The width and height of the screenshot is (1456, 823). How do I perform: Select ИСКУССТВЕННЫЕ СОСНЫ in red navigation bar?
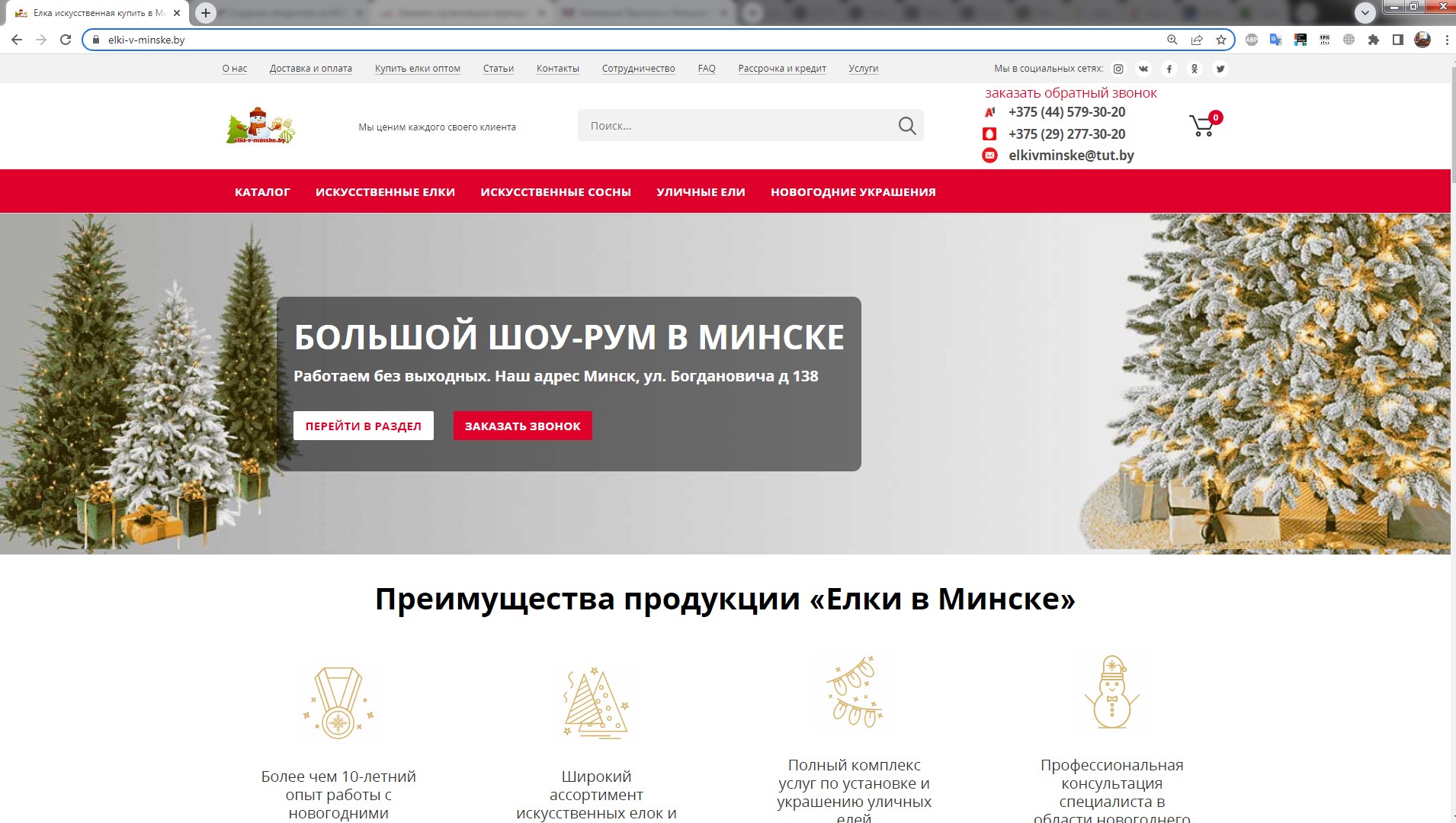tap(556, 192)
